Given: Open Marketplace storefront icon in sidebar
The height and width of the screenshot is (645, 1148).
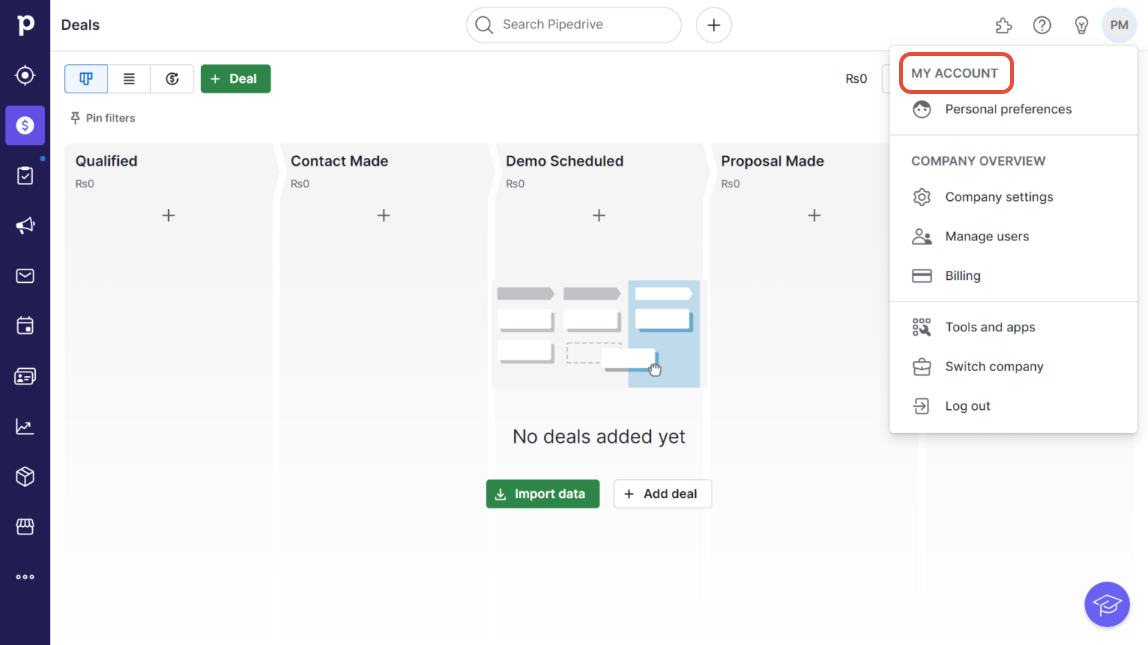Looking at the screenshot, I should 25,527.
